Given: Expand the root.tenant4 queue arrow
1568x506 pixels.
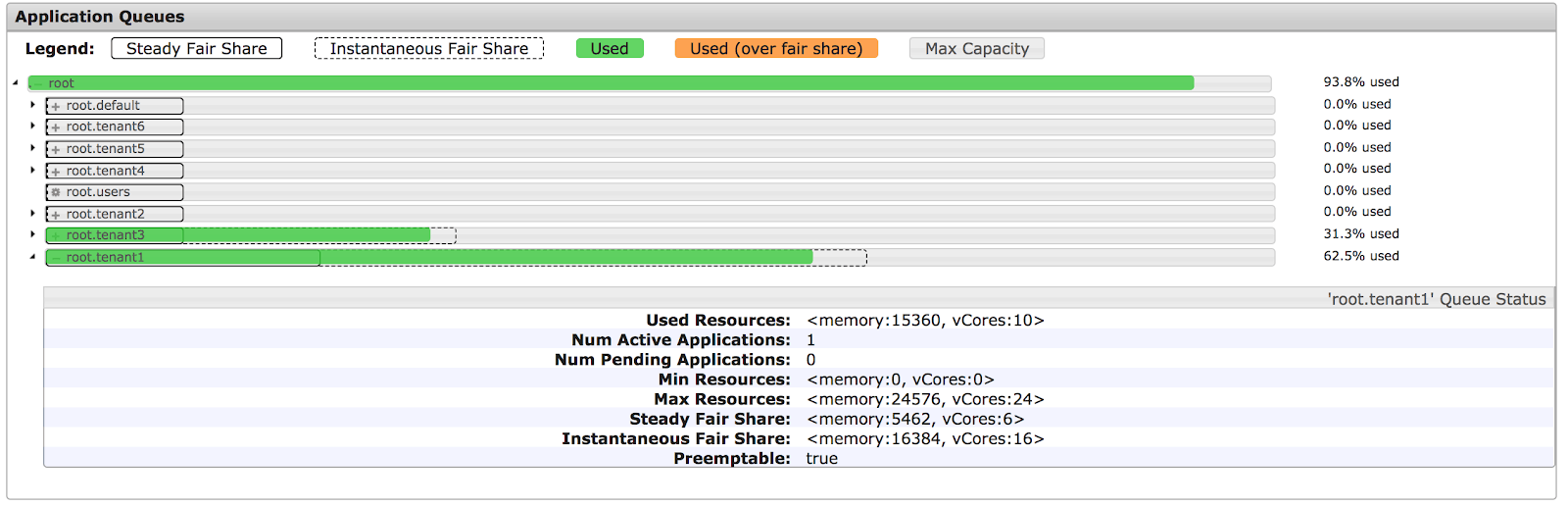Looking at the screenshot, I should point(32,170).
